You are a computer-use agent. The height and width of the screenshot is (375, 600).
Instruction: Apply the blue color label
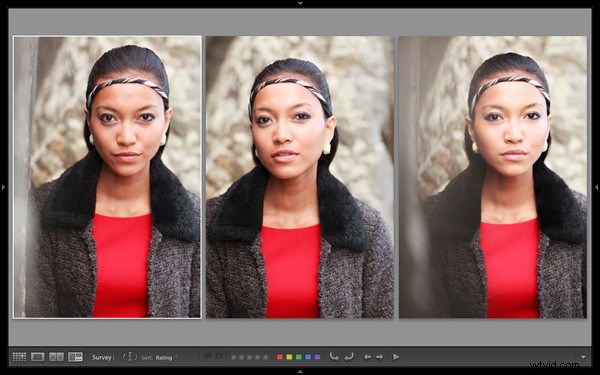tap(308, 357)
